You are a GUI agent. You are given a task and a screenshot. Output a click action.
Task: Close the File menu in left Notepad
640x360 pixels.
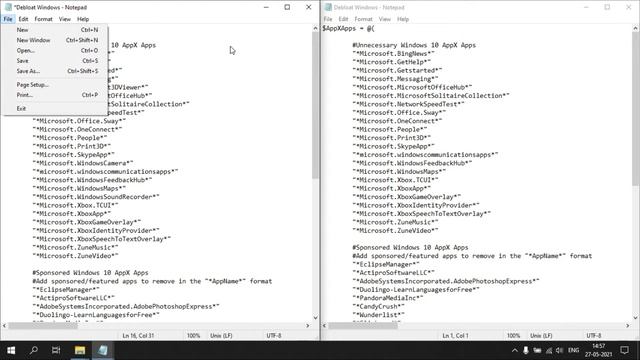coord(8,19)
